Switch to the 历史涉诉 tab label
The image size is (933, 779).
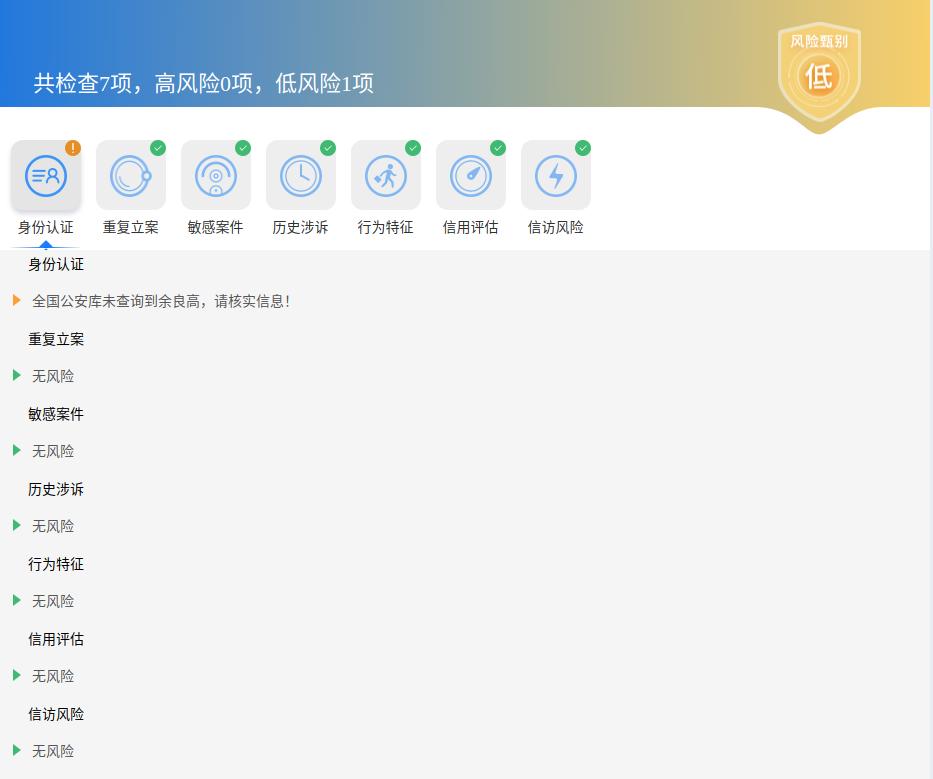click(x=300, y=227)
